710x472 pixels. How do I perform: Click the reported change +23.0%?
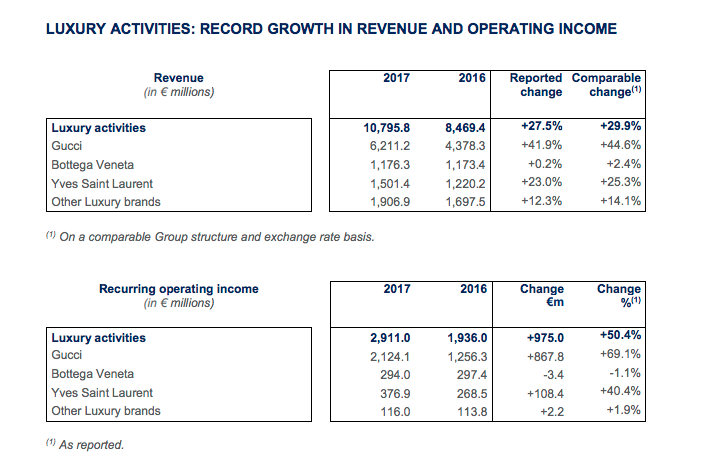pyautogui.click(x=542, y=182)
